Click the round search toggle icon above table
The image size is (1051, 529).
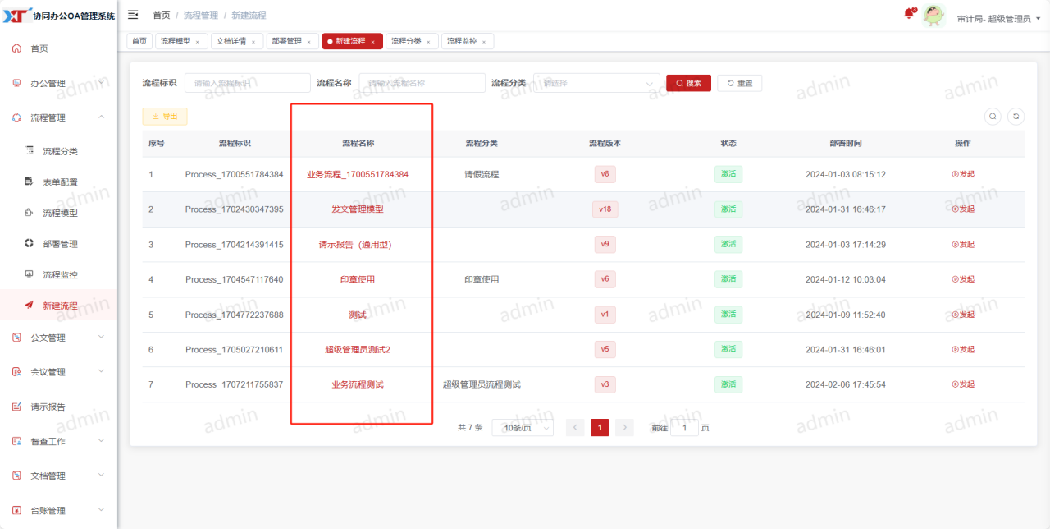pos(993,116)
